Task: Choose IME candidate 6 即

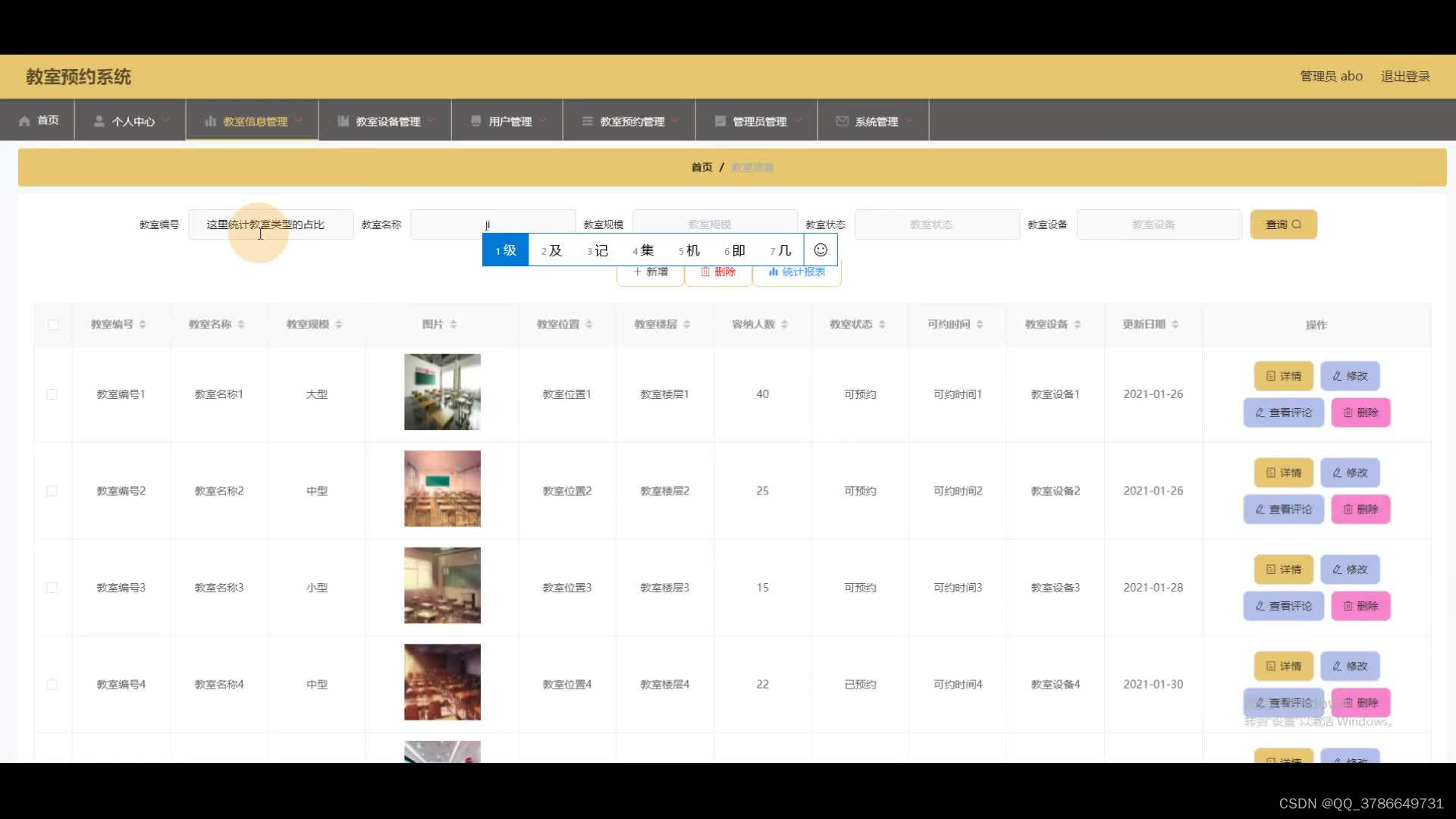Action: (x=735, y=250)
